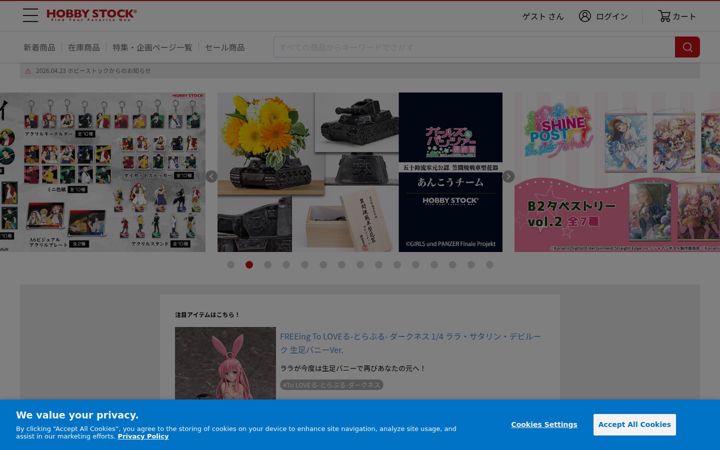Open the hamburger menu icon
This screenshot has height=450, width=720.
[x=30, y=15]
